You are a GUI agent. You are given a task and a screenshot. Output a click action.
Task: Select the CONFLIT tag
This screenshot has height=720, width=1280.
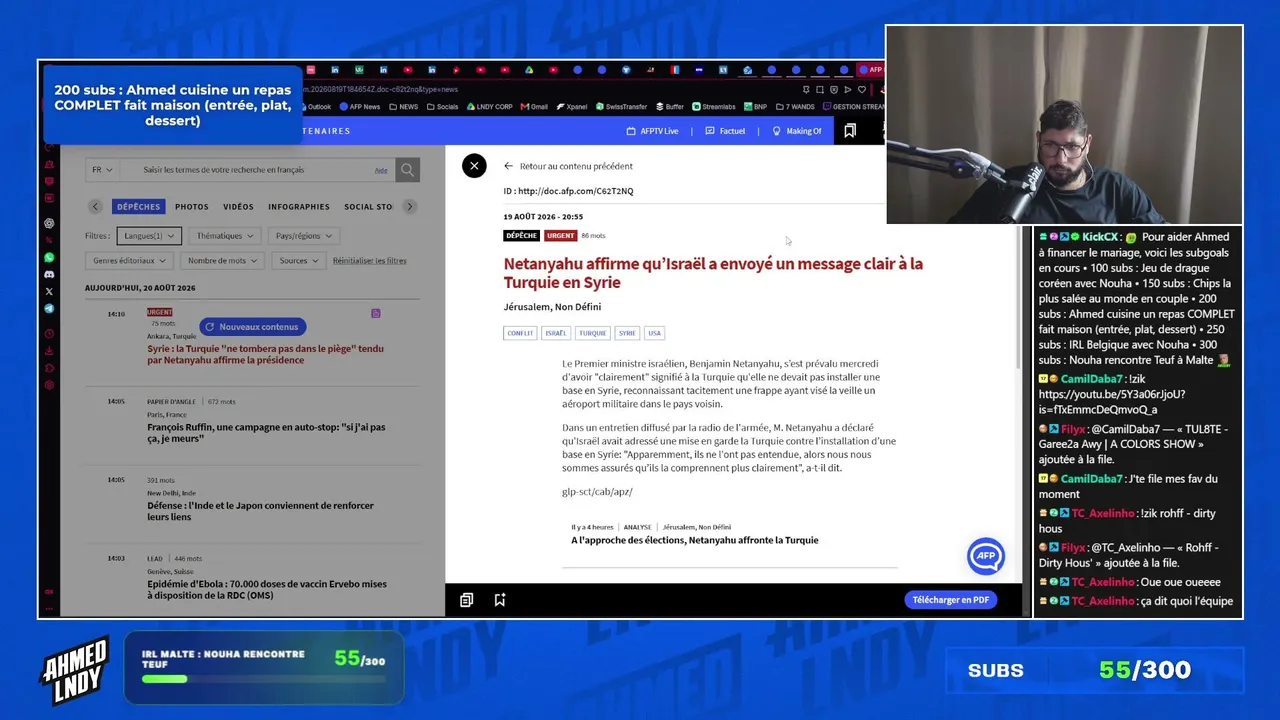click(x=520, y=333)
